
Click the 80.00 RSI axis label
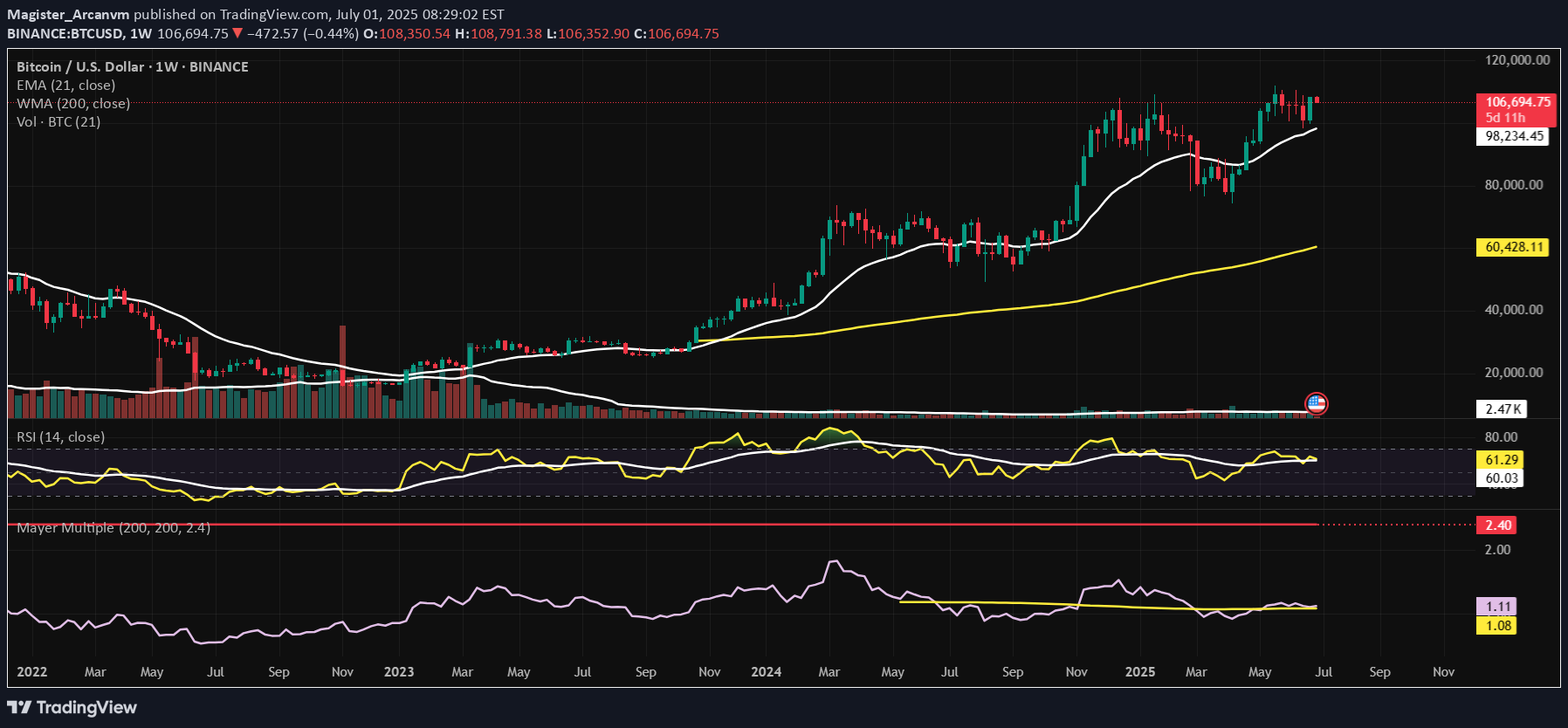1501,437
